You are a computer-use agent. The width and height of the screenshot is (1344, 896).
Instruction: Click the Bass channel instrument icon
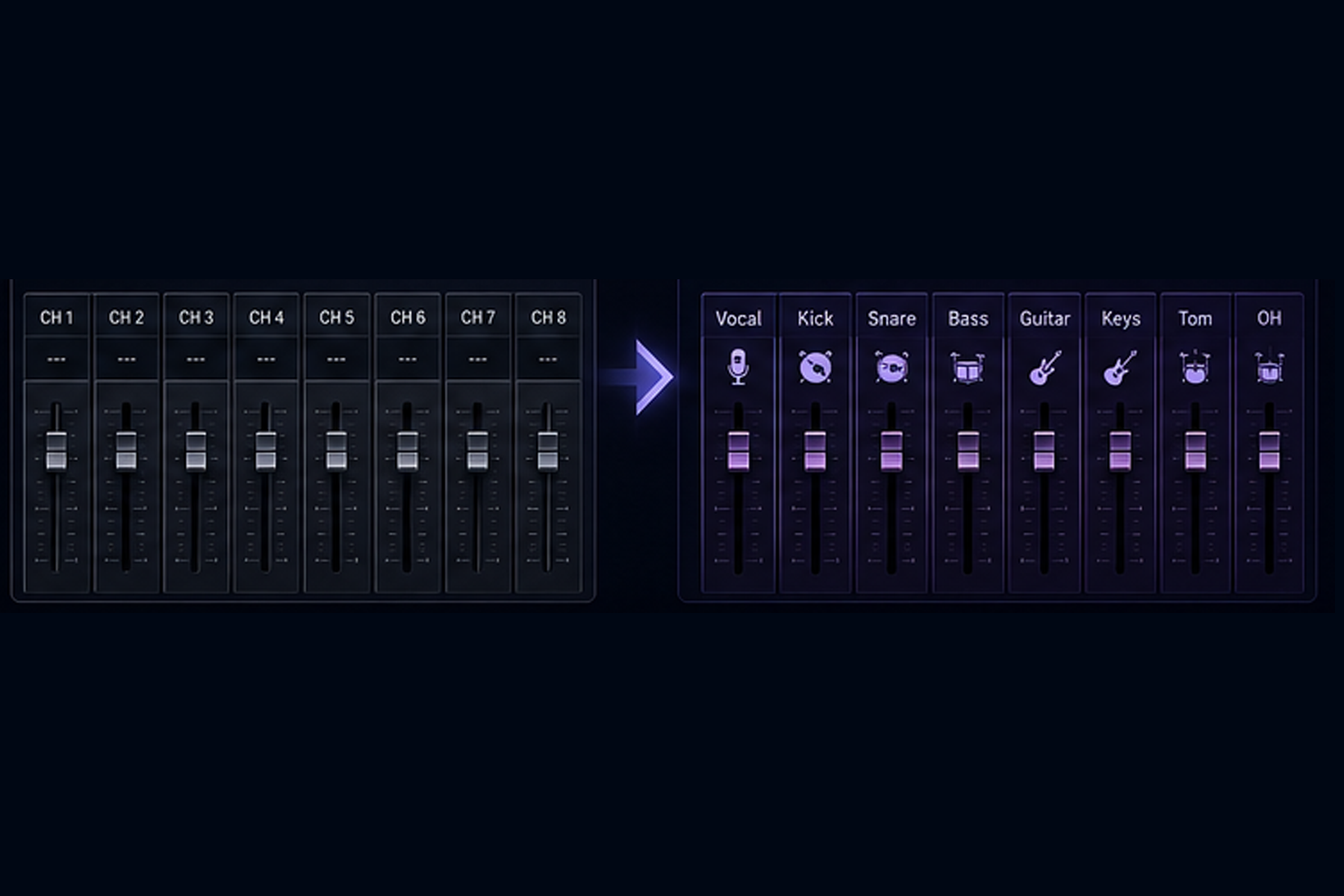[x=968, y=368]
